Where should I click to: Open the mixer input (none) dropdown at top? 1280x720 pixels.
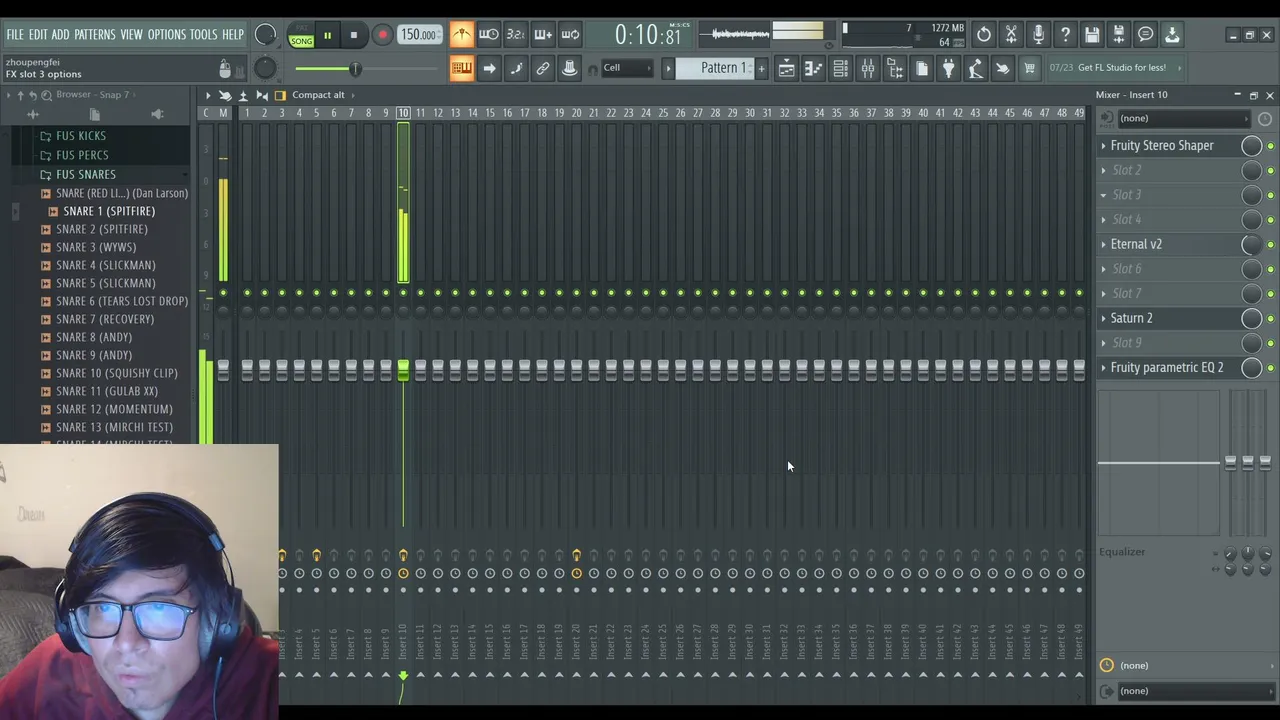pyautogui.click(x=1185, y=119)
